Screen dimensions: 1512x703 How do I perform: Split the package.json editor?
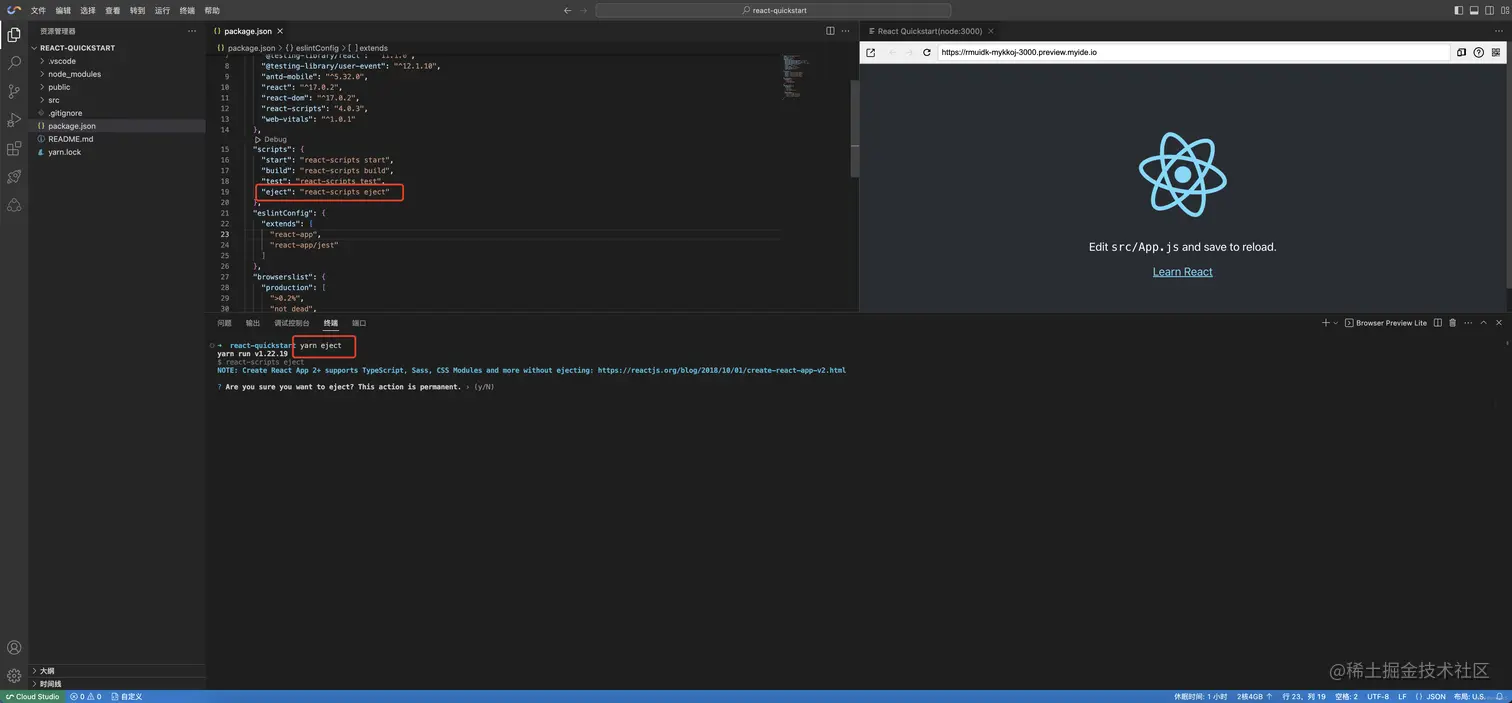[830, 31]
